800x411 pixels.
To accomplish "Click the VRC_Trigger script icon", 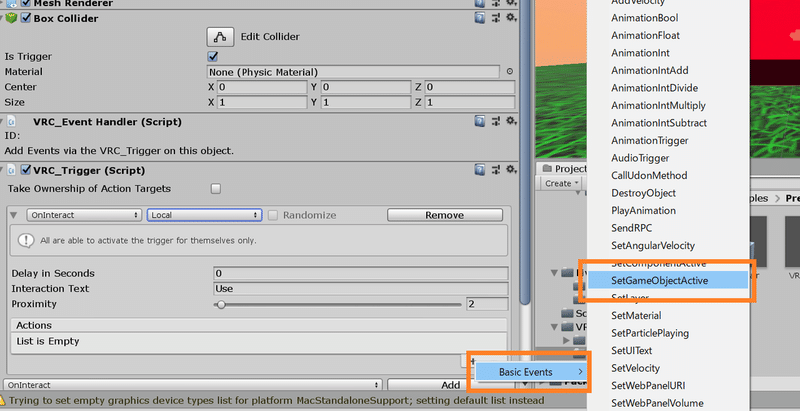I will 11,170.
